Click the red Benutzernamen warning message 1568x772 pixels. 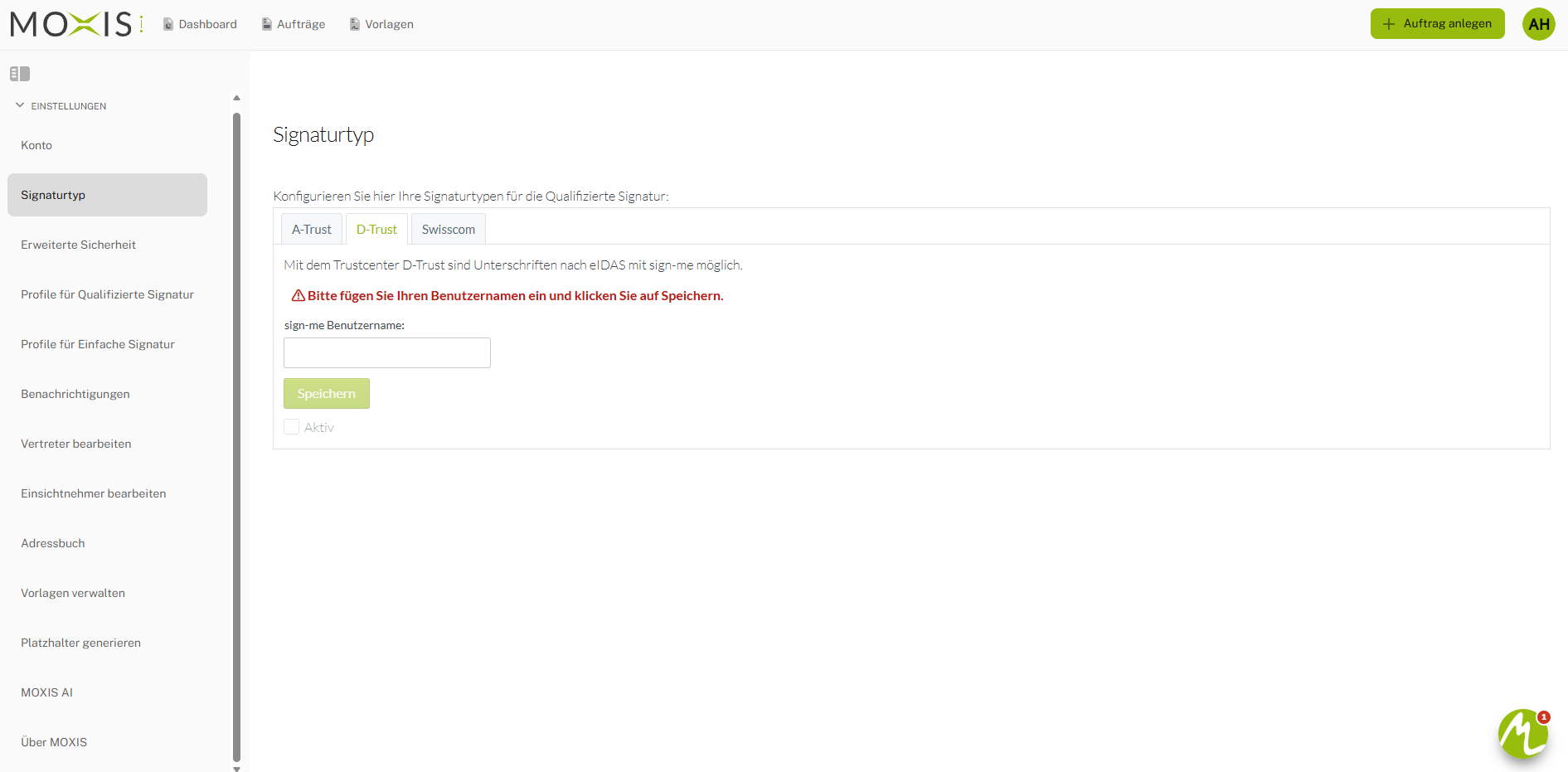[515, 295]
